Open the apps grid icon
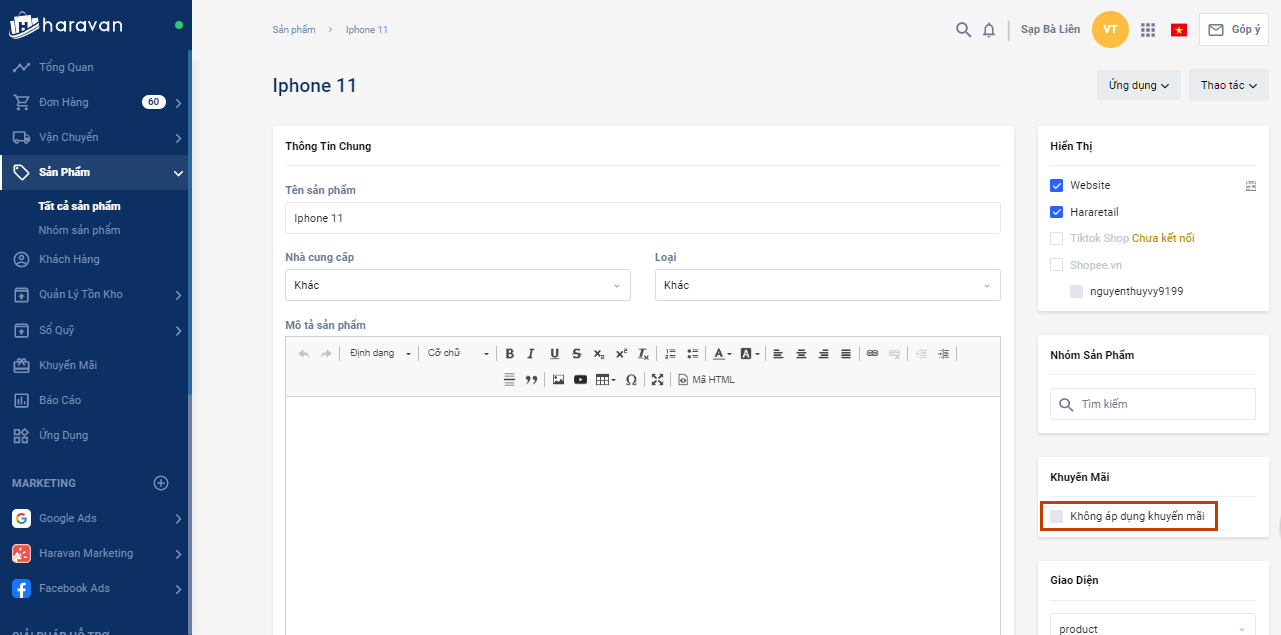The width and height of the screenshot is (1281, 635). click(x=1148, y=30)
